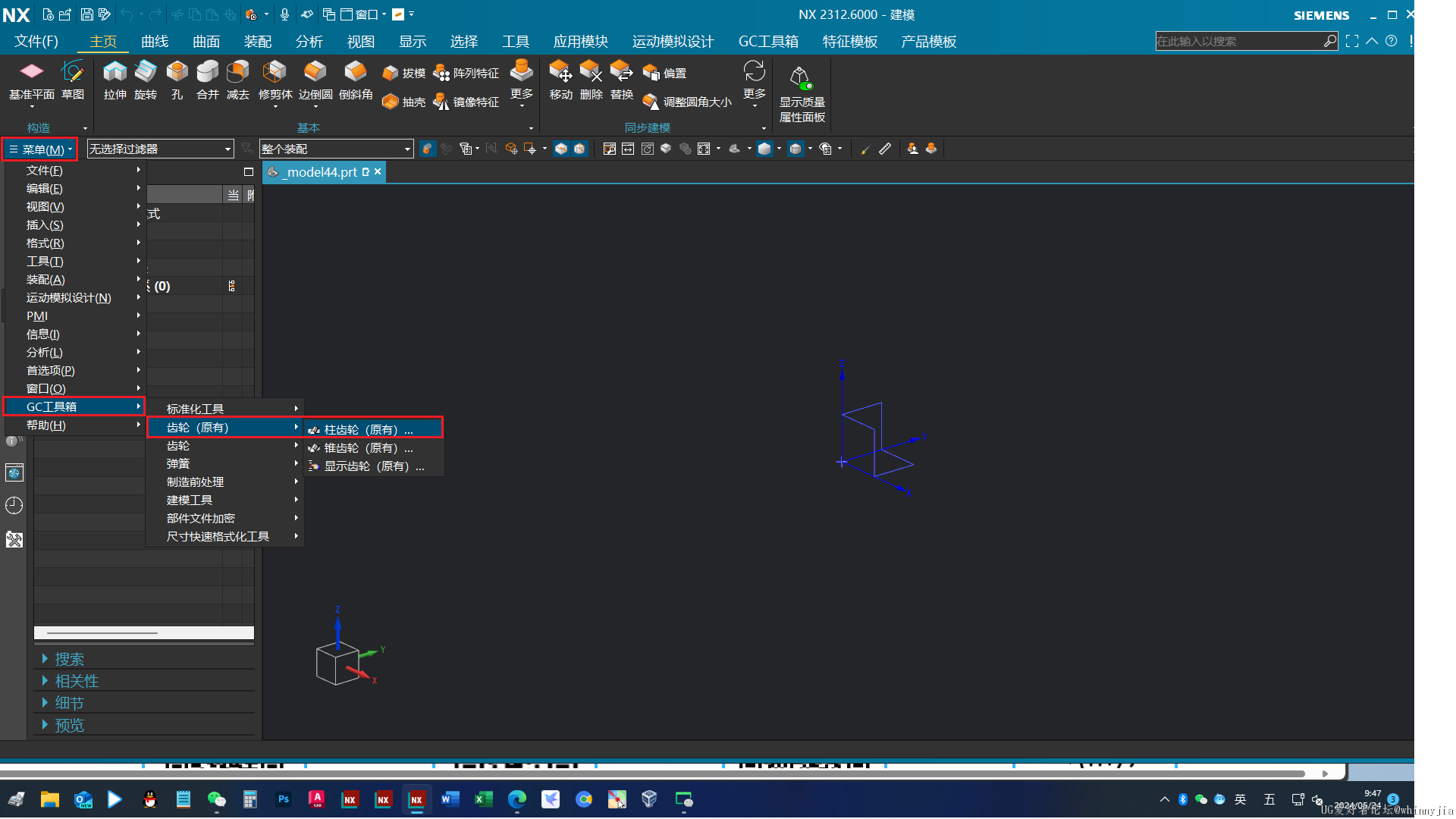Select the 修剪体 trim body tool
This screenshot has width=1456, height=819.
click(275, 80)
